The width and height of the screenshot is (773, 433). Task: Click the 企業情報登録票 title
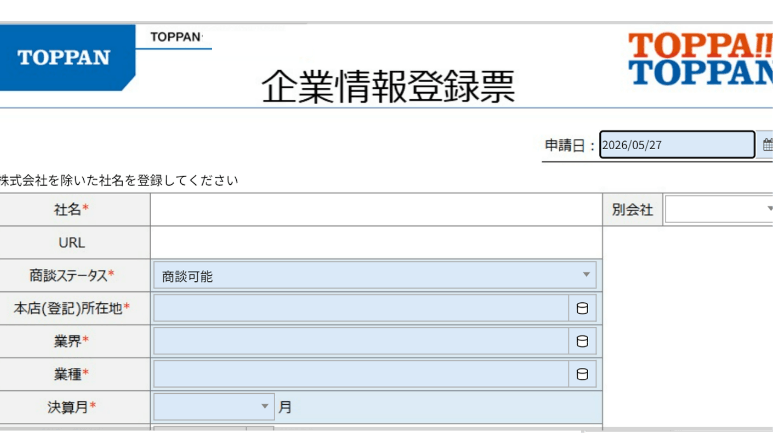coord(388,86)
